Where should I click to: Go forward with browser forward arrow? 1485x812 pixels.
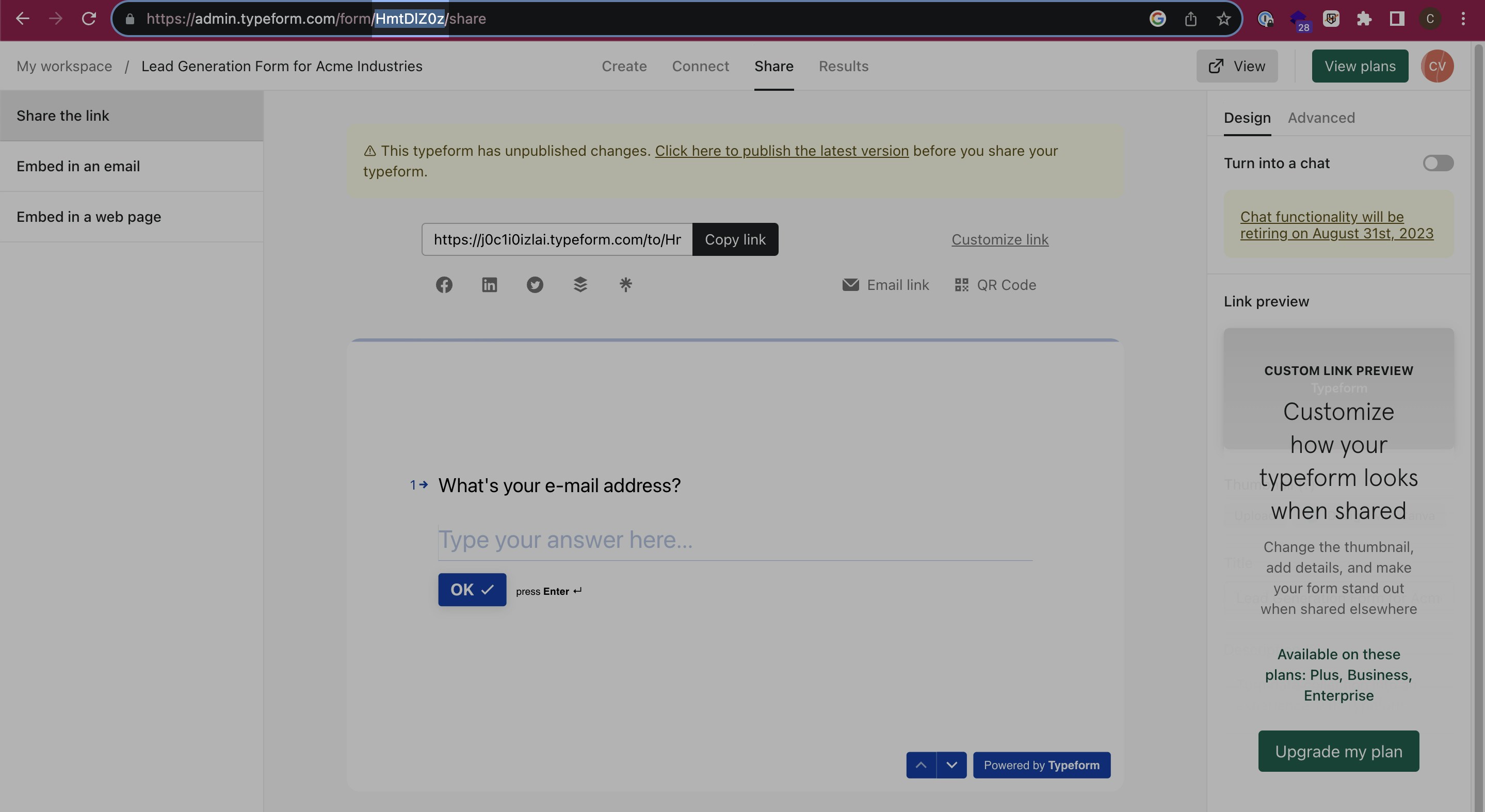coord(55,19)
